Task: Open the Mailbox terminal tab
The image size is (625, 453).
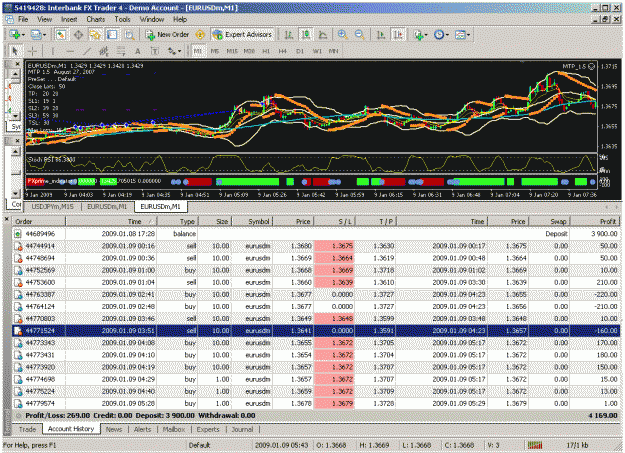Action: click(x=174, y=429)
